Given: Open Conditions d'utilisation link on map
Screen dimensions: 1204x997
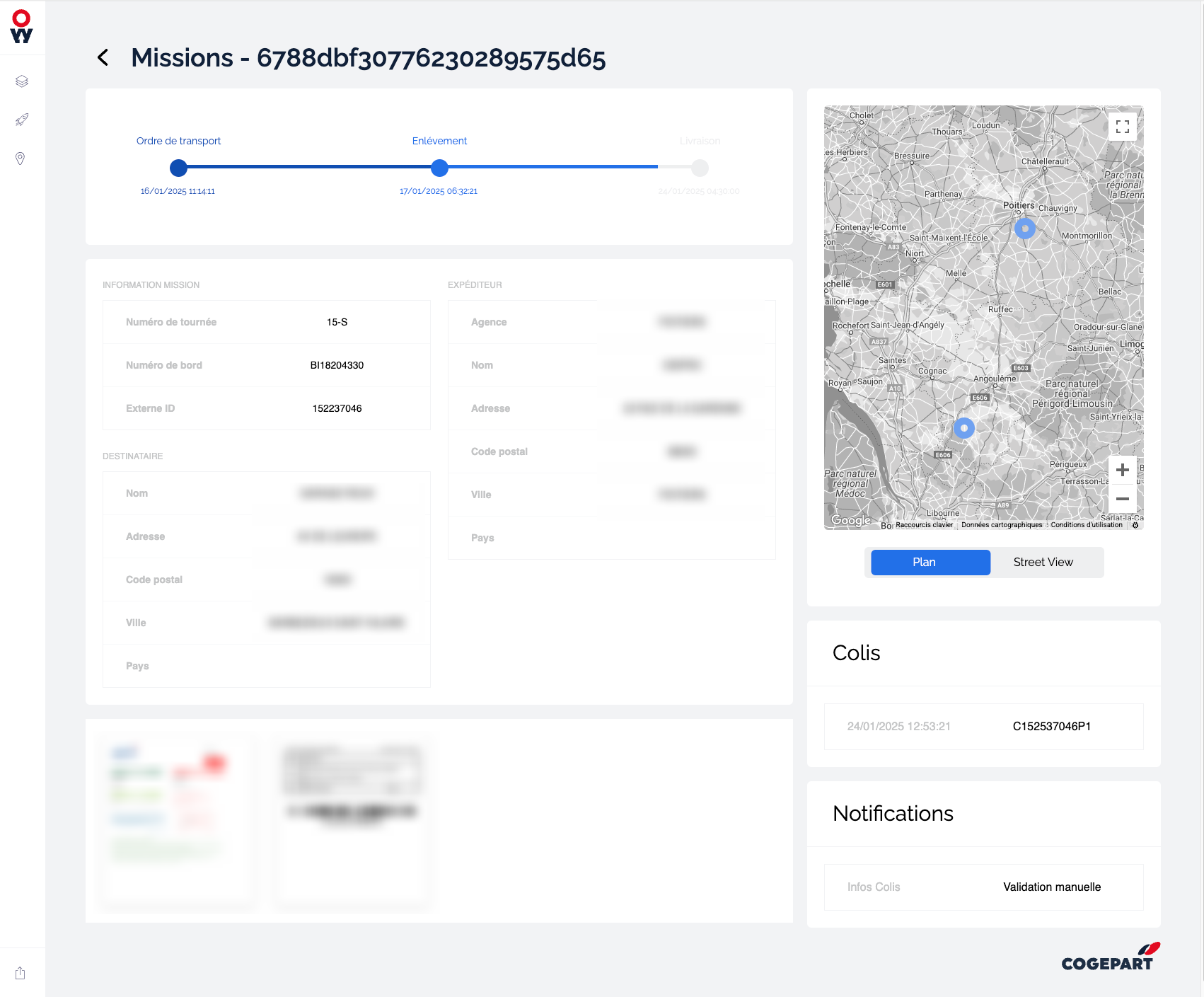Looking at the screenshot, I should [x=1087, y=525].
